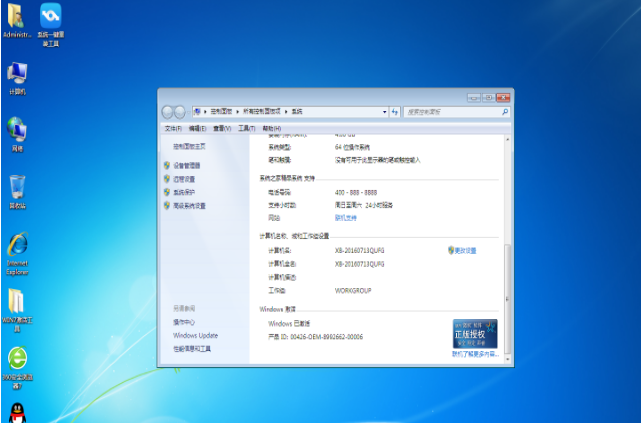Click the 联机支持 website link
The height and width of the screenshot is (423, 642).
point(346,218)
